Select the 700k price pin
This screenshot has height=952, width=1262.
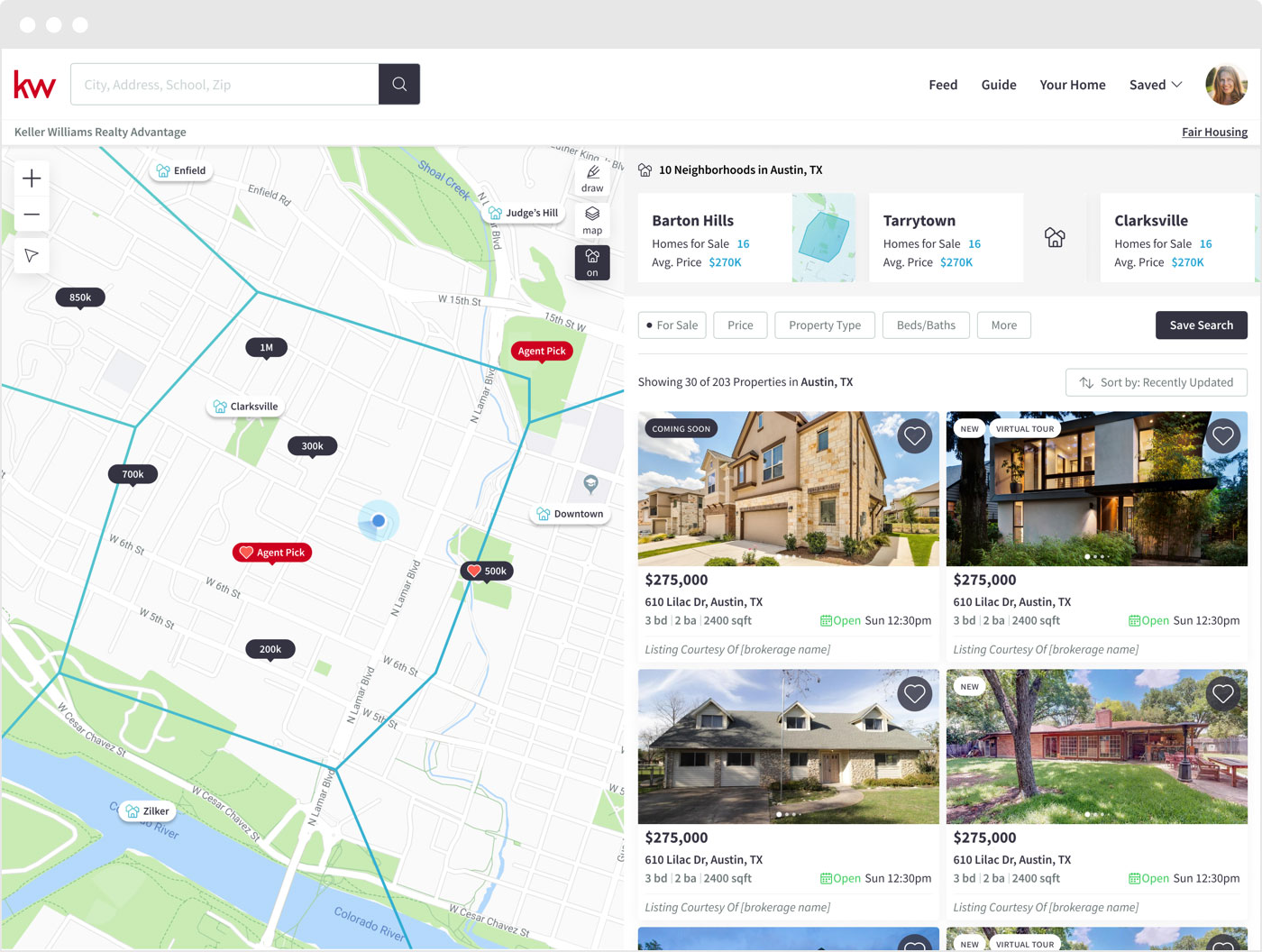pos(133,474)
